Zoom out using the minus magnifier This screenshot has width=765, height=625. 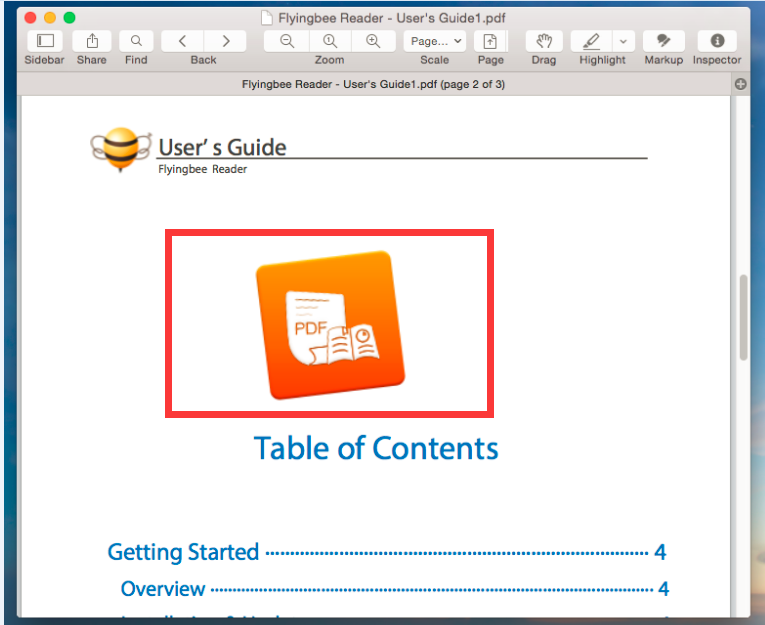[287, 41]
